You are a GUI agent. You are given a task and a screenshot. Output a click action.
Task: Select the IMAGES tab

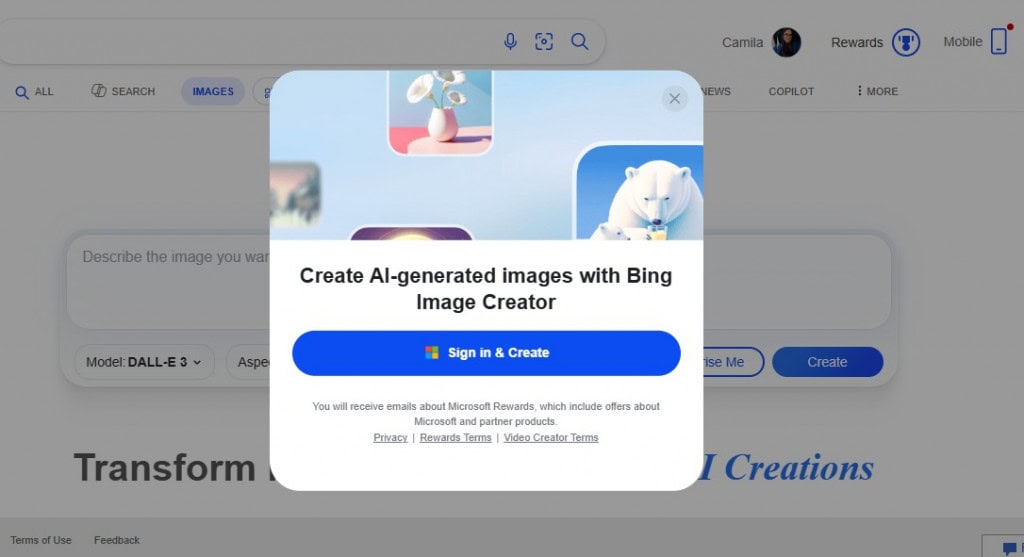213,91
